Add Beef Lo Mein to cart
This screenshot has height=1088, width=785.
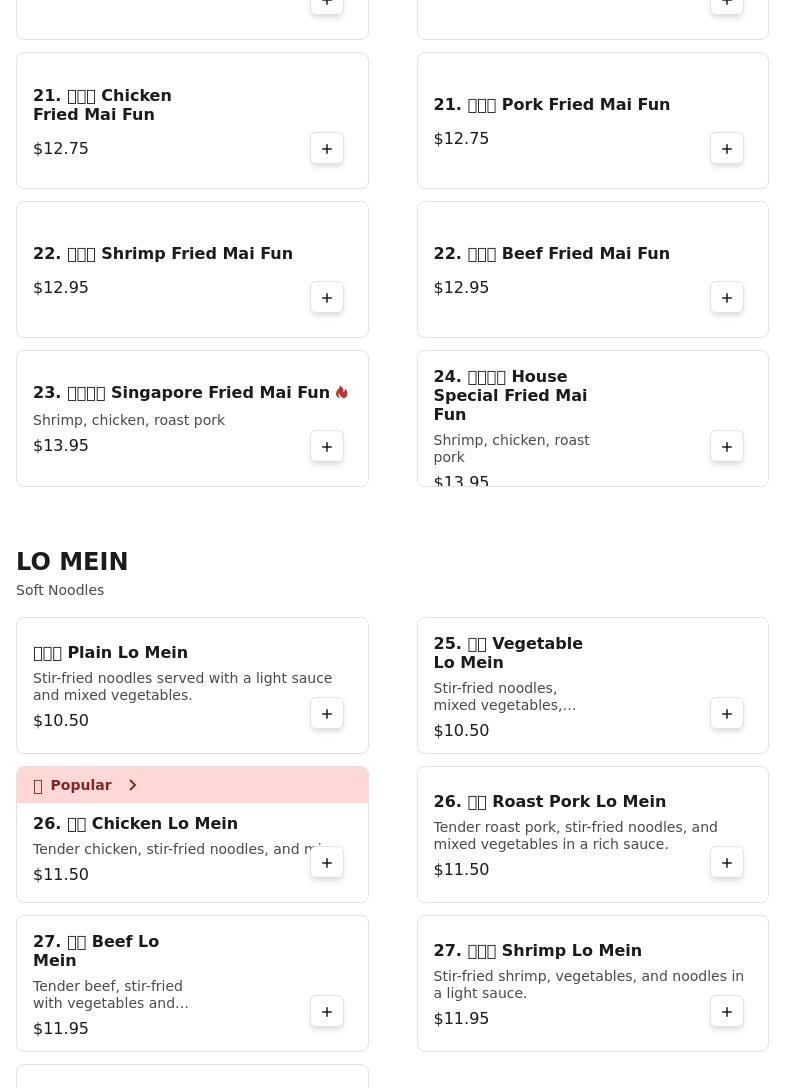[327, 1012]
